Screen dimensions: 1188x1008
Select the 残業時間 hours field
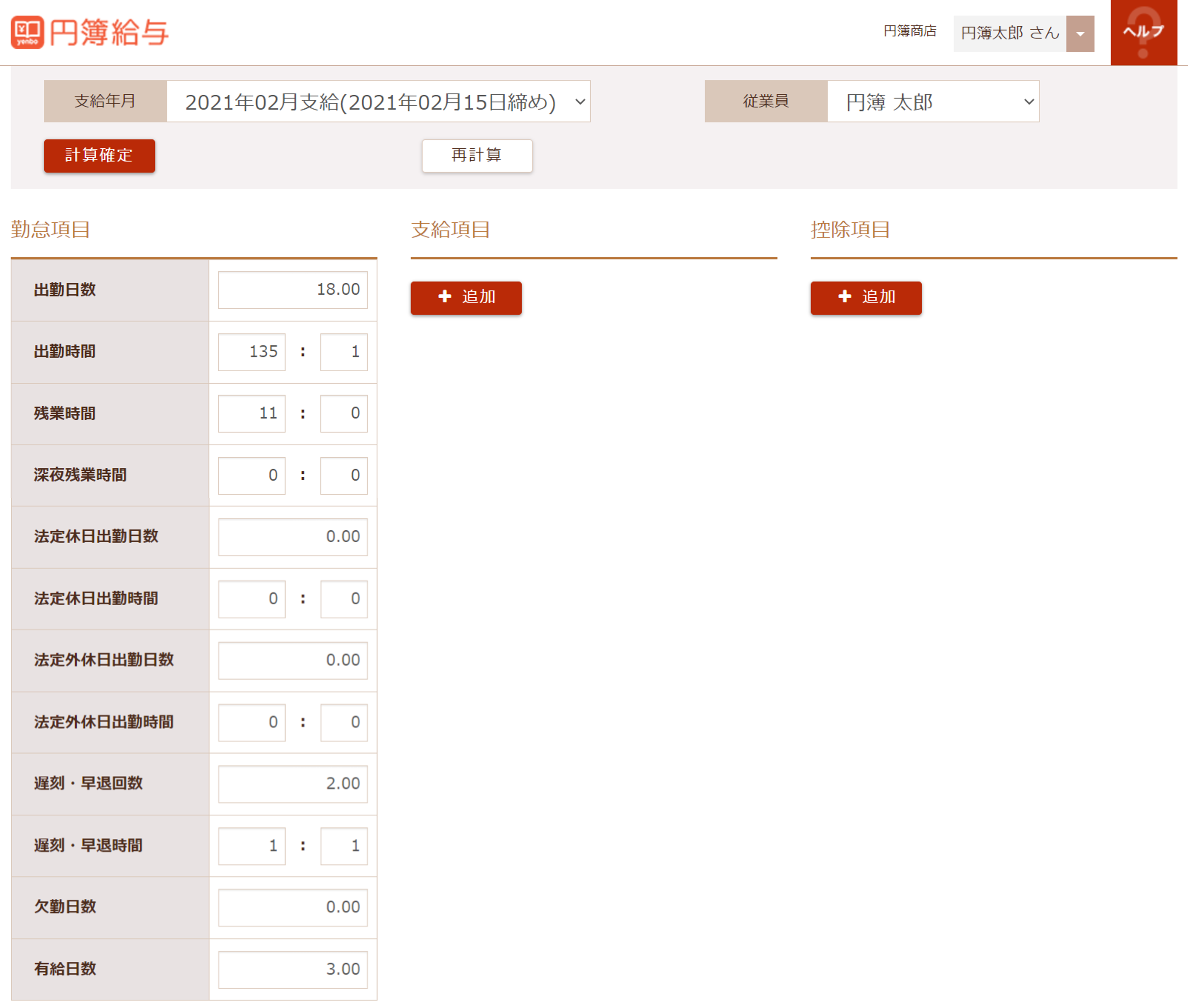252,414
